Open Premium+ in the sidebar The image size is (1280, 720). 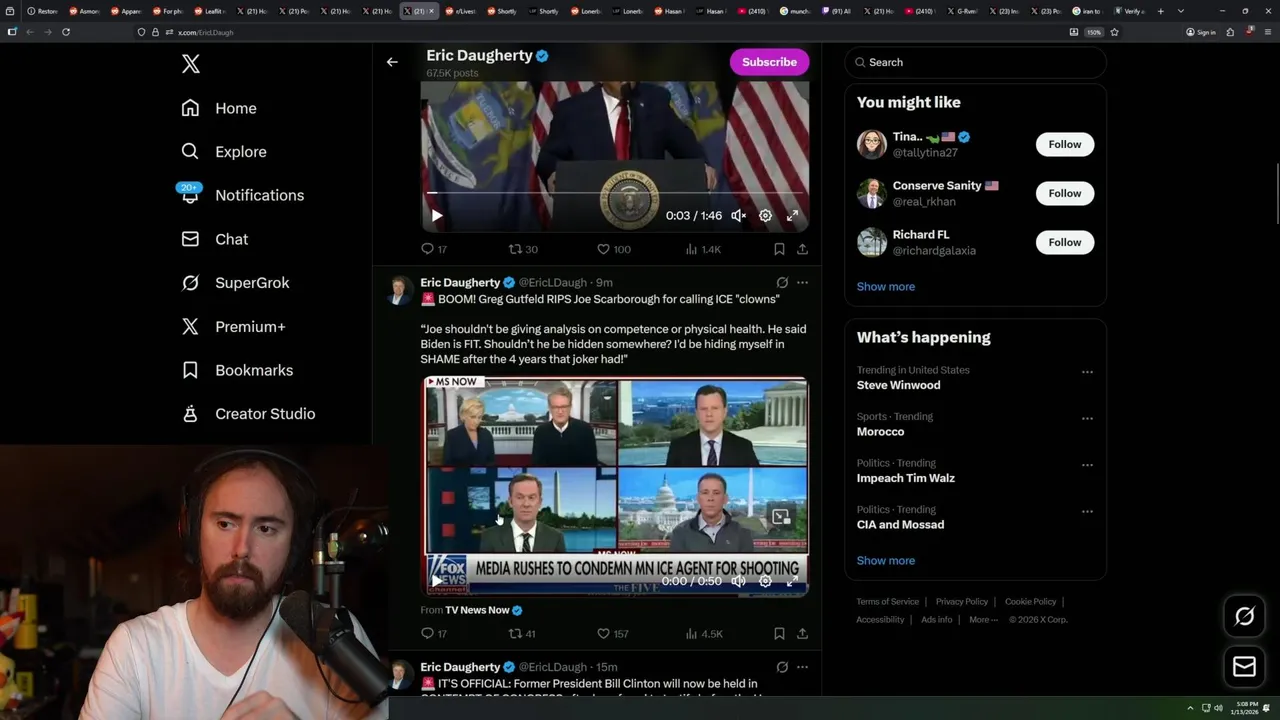click(x=233, y=327)
